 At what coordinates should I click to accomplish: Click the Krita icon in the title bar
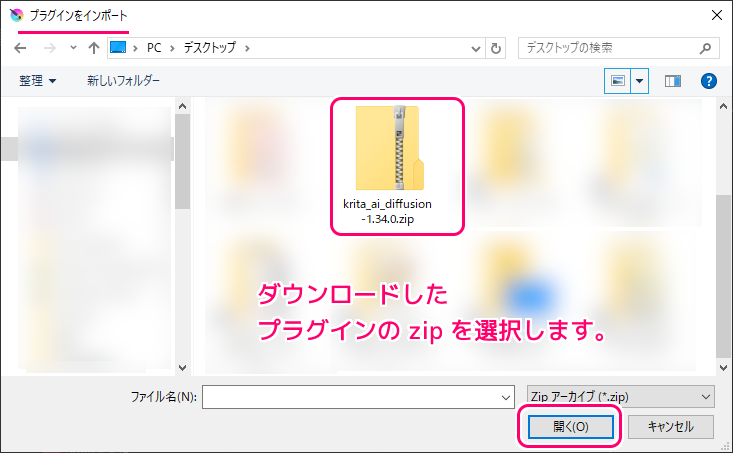pos(16,15)
